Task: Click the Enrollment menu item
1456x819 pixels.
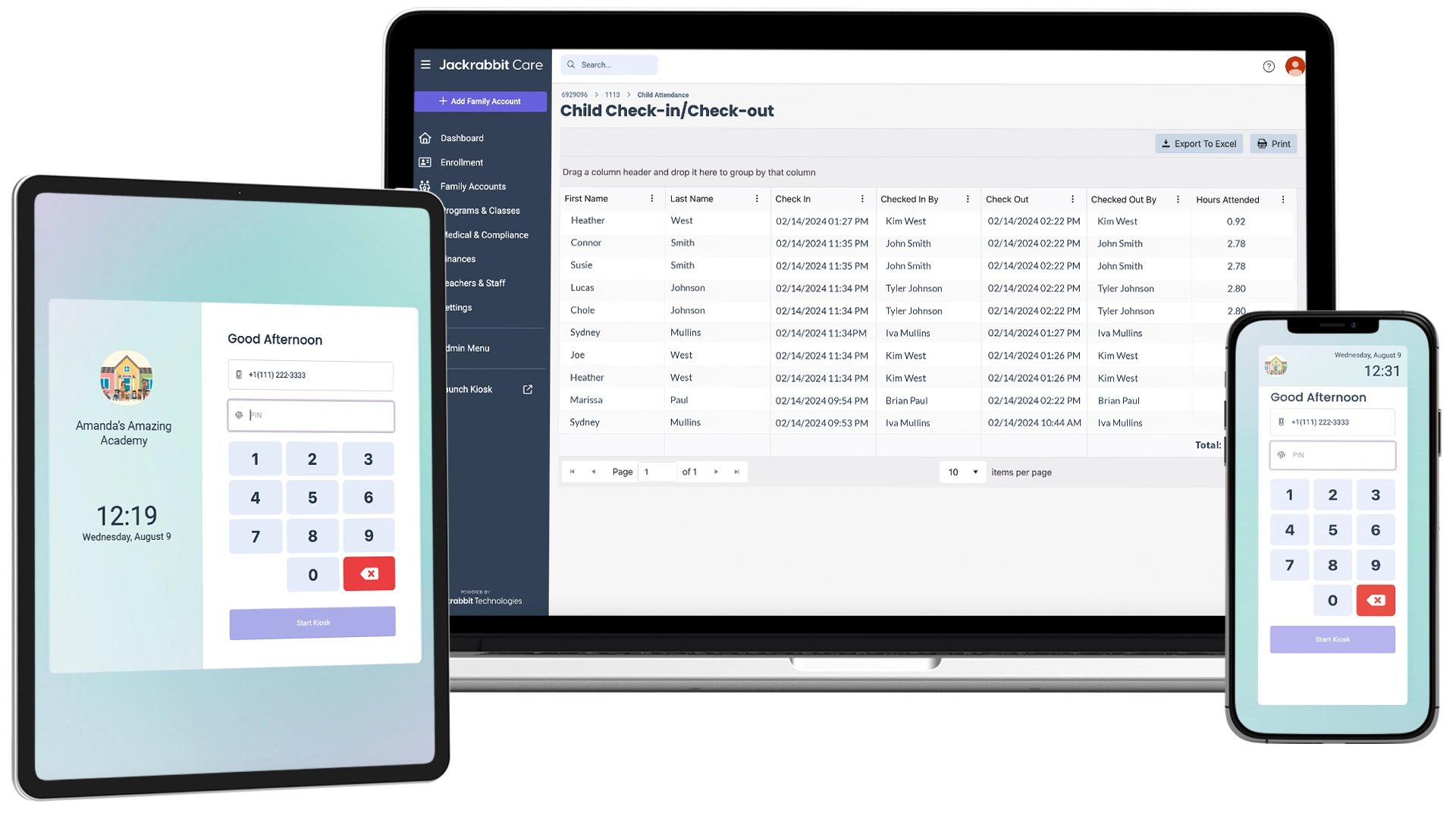Action: pyautogui.click(x=462, y=162)
